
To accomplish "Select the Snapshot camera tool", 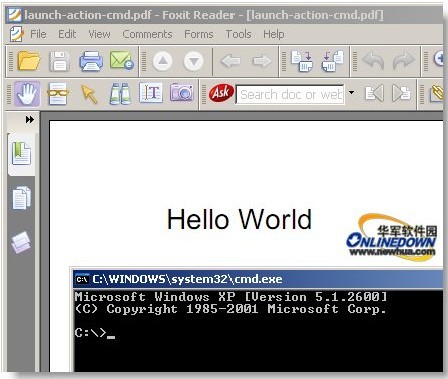I will click(182, 92).
